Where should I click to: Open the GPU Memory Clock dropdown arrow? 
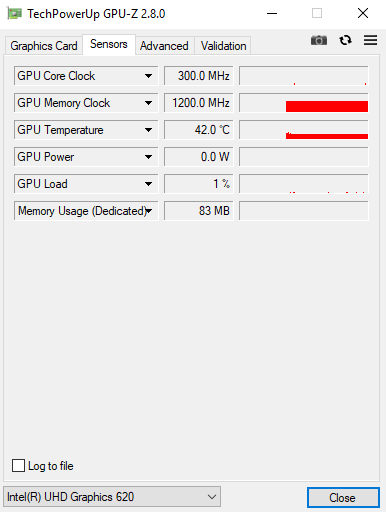(149, 103)
